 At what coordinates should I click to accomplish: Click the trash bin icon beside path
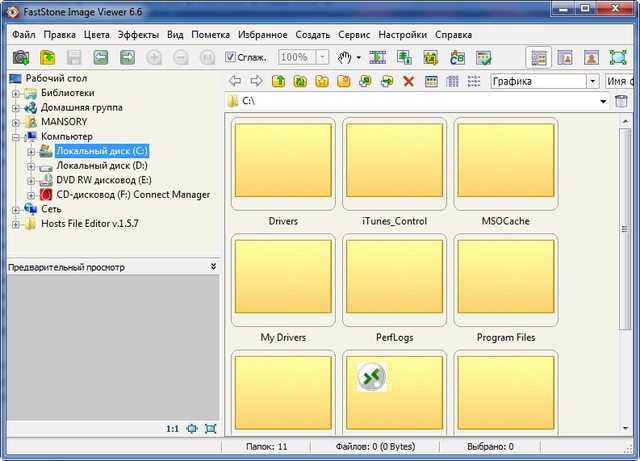622,101
